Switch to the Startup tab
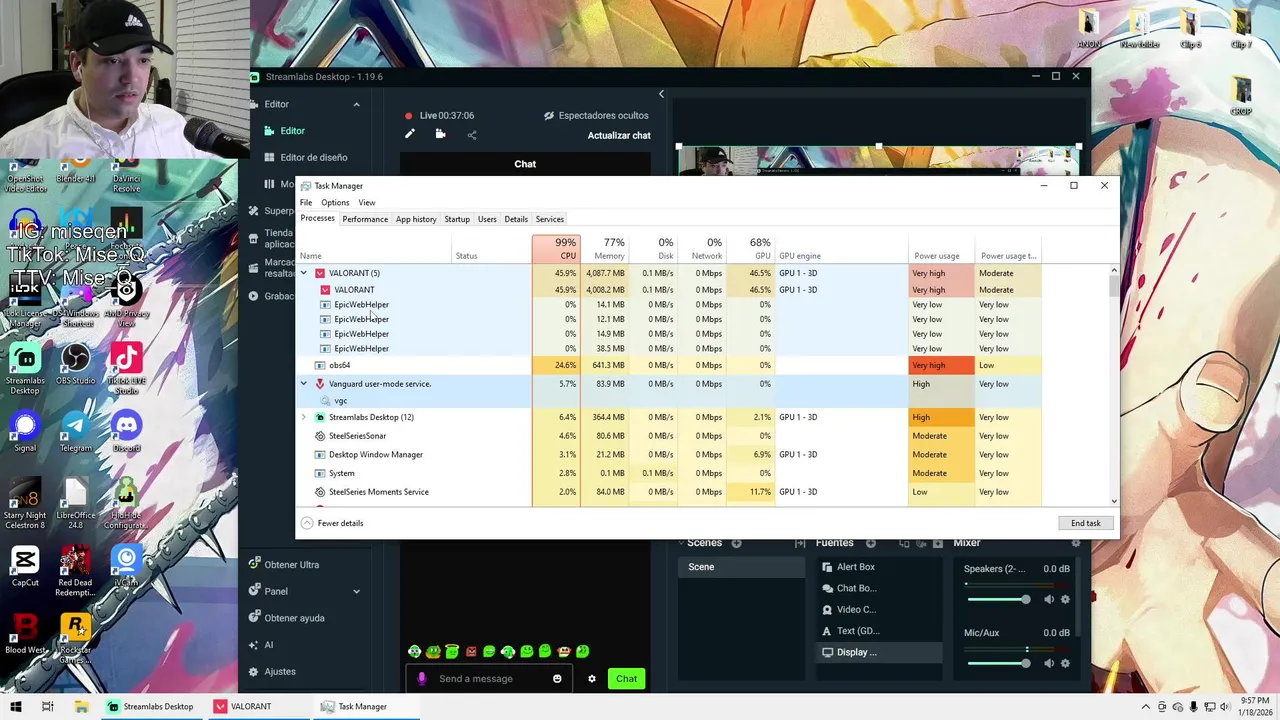 coord(457,219)
